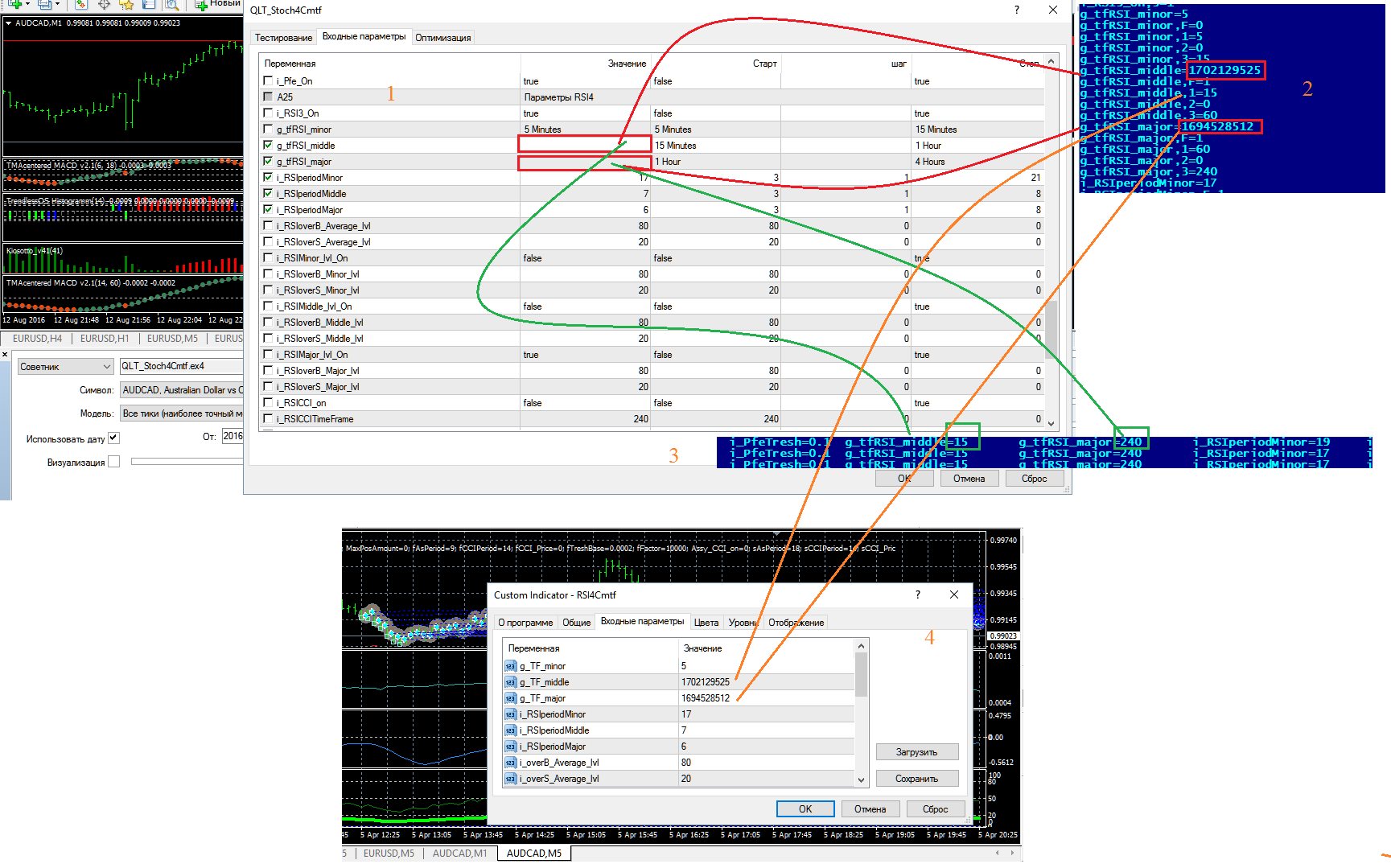Toggle the i_Pfe_On optimization checkbox
The height and width of the screenshot is (868, 1391).
tap(268, 80)
